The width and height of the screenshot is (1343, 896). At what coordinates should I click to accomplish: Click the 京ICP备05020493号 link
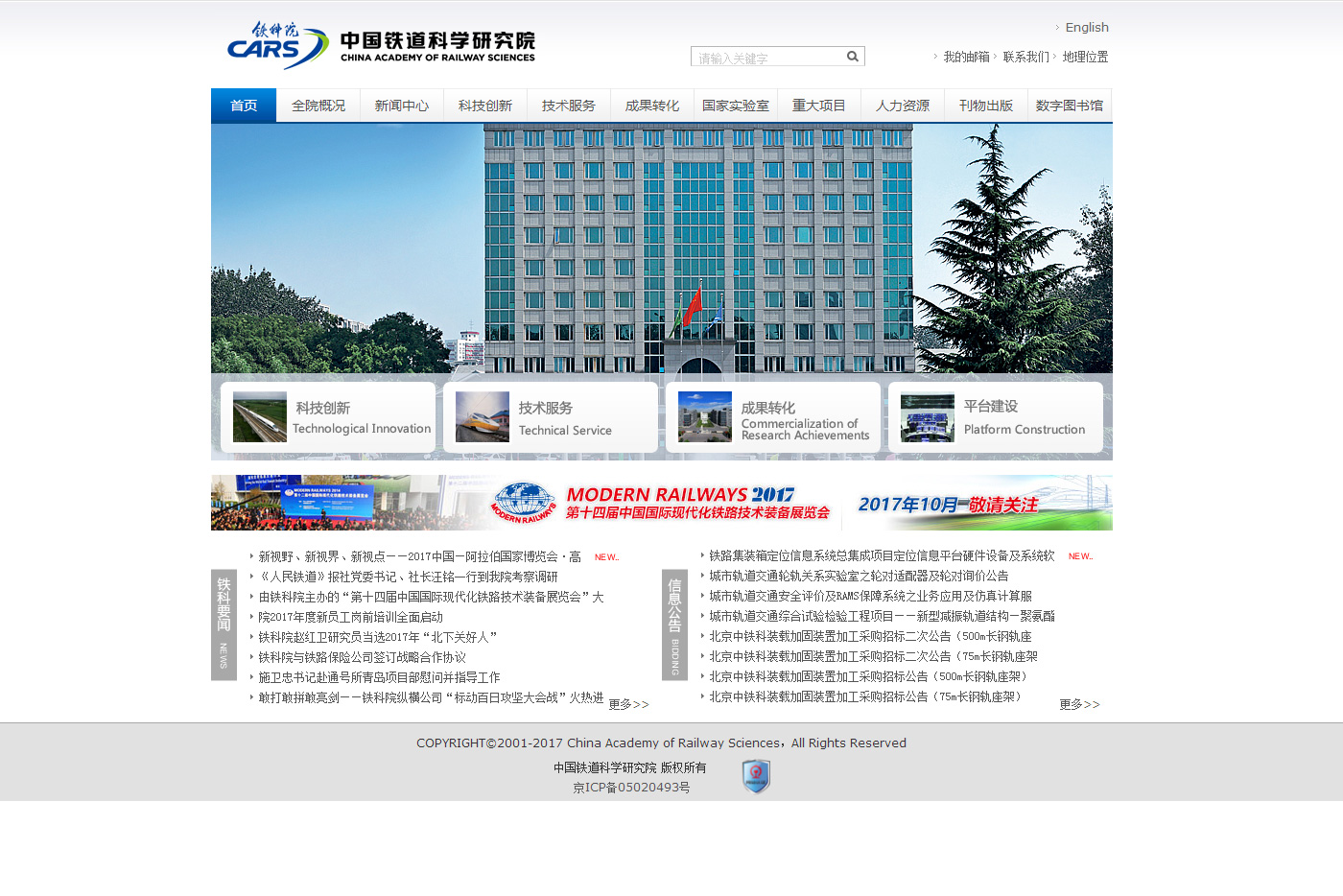point(631,788)
